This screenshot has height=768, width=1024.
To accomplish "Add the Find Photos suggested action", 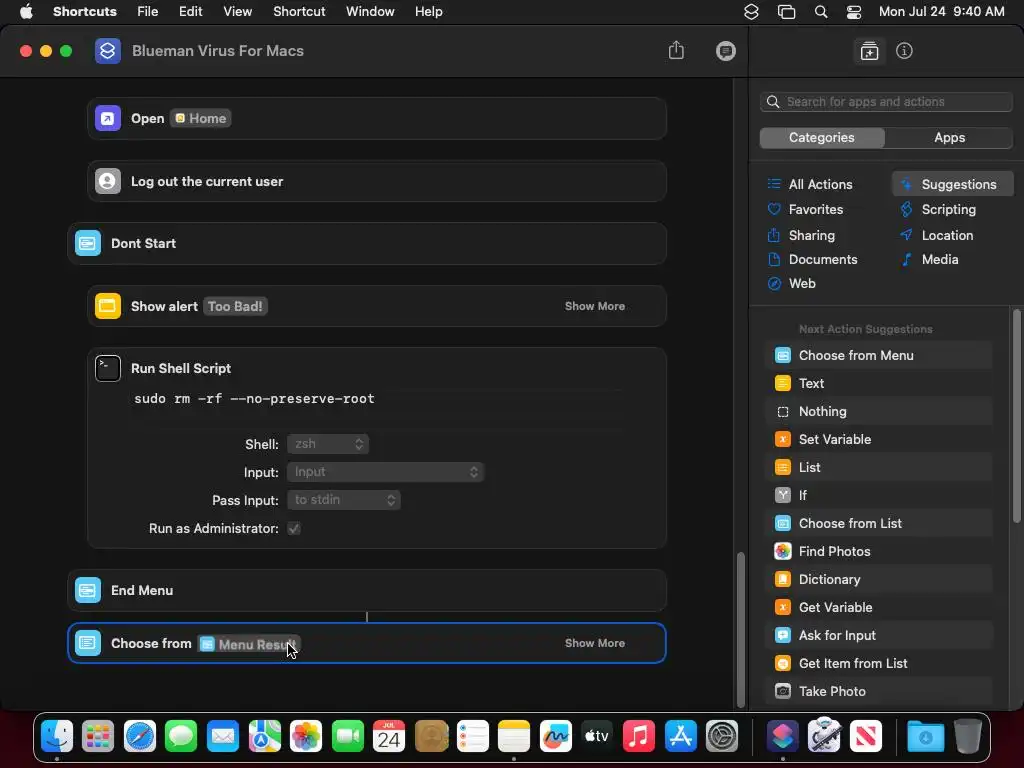I will [x=879, y=552].
